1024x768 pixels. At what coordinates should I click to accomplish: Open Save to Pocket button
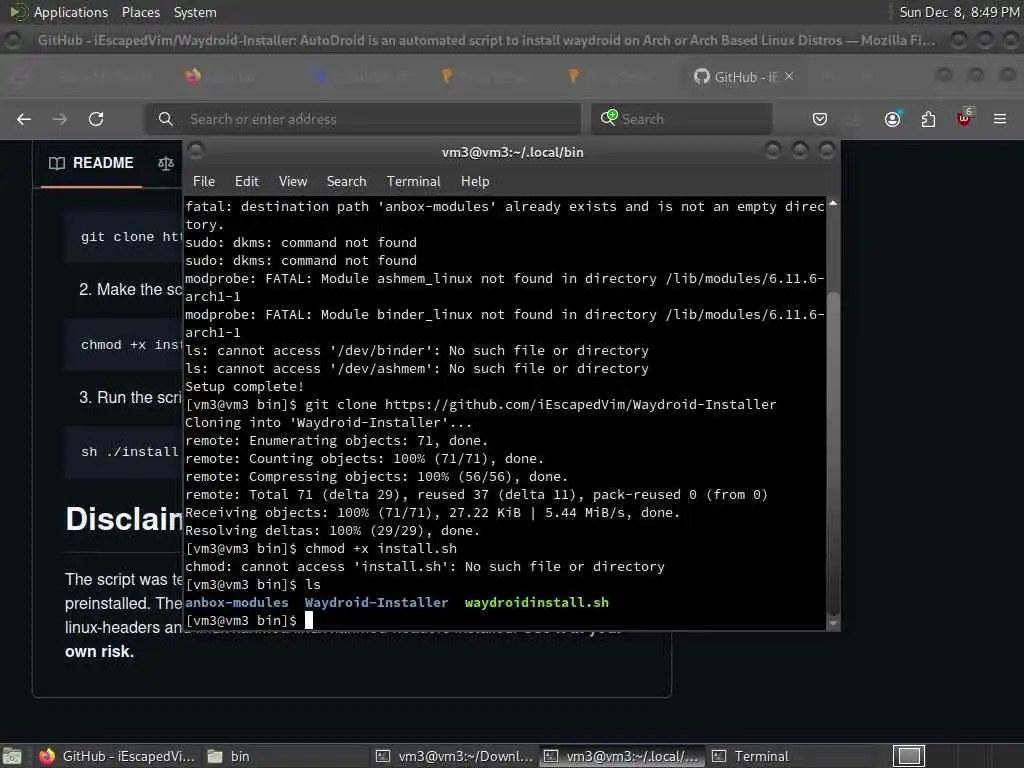point(820,119)
